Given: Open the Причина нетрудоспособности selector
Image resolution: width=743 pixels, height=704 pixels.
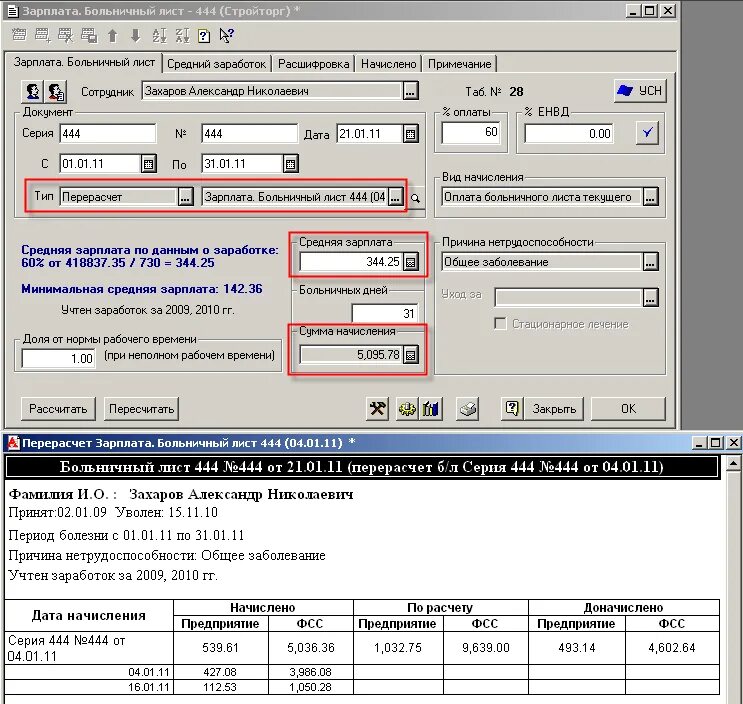Looking at the screenshot, I should point(650,262).
